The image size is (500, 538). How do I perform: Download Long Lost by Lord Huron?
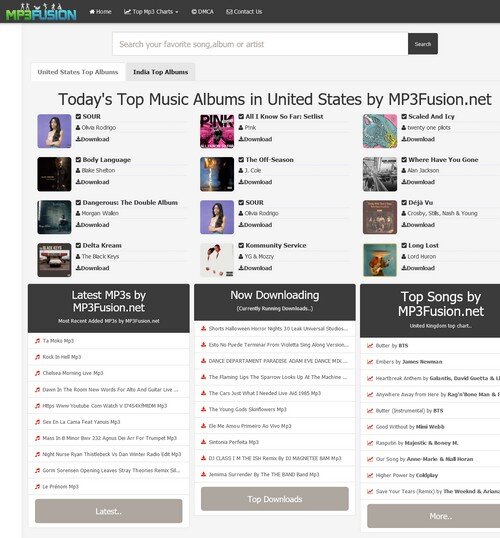coord(418,268)
